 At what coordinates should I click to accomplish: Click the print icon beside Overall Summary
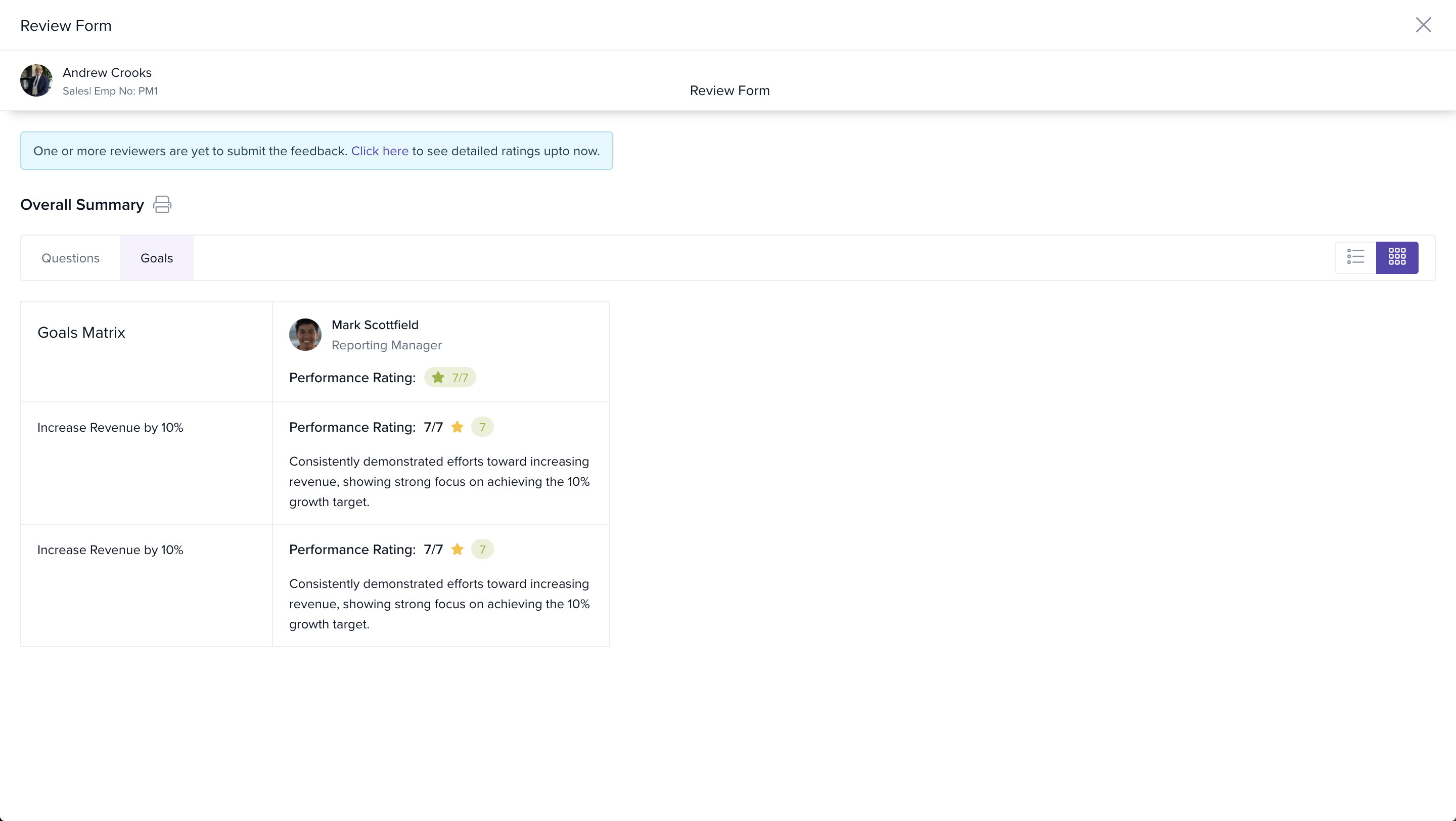coord(162,205)
